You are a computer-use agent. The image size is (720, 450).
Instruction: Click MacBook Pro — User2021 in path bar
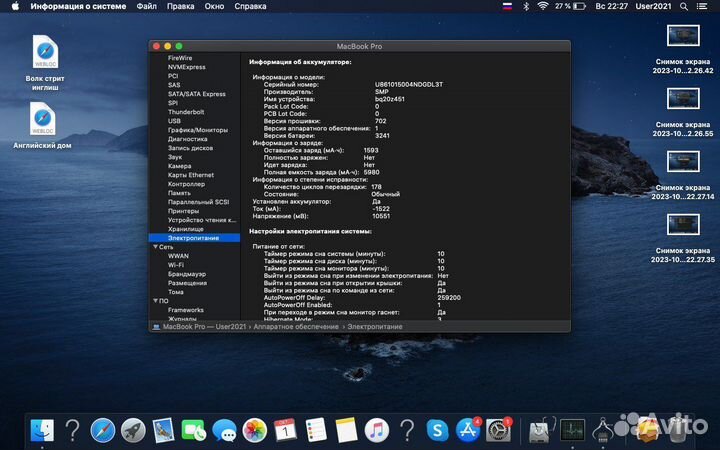204,326
